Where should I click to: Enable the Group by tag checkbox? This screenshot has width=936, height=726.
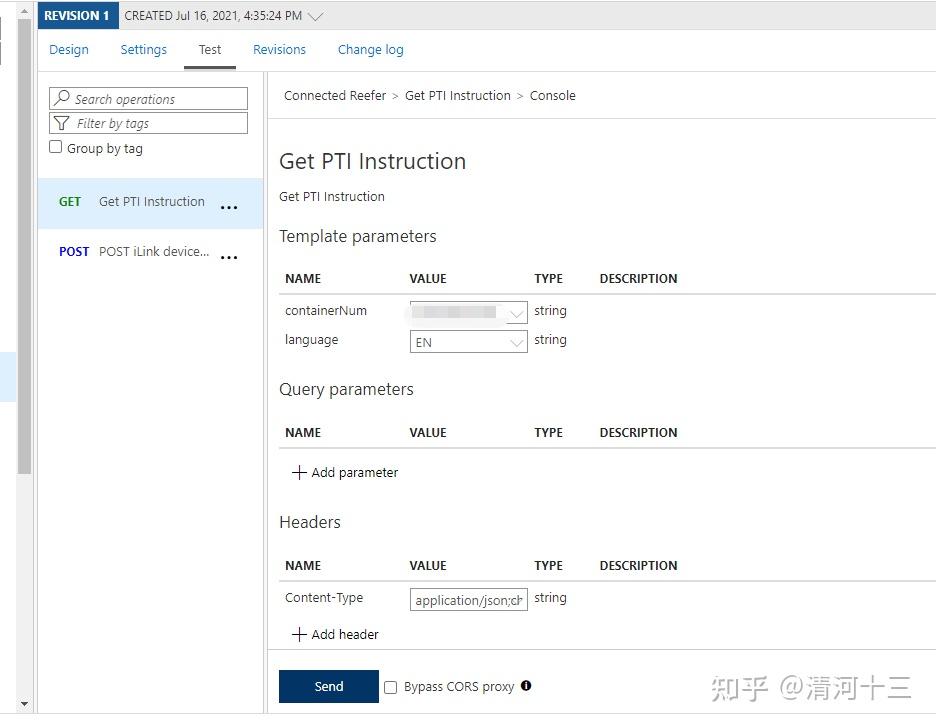[x=55, y=146]
